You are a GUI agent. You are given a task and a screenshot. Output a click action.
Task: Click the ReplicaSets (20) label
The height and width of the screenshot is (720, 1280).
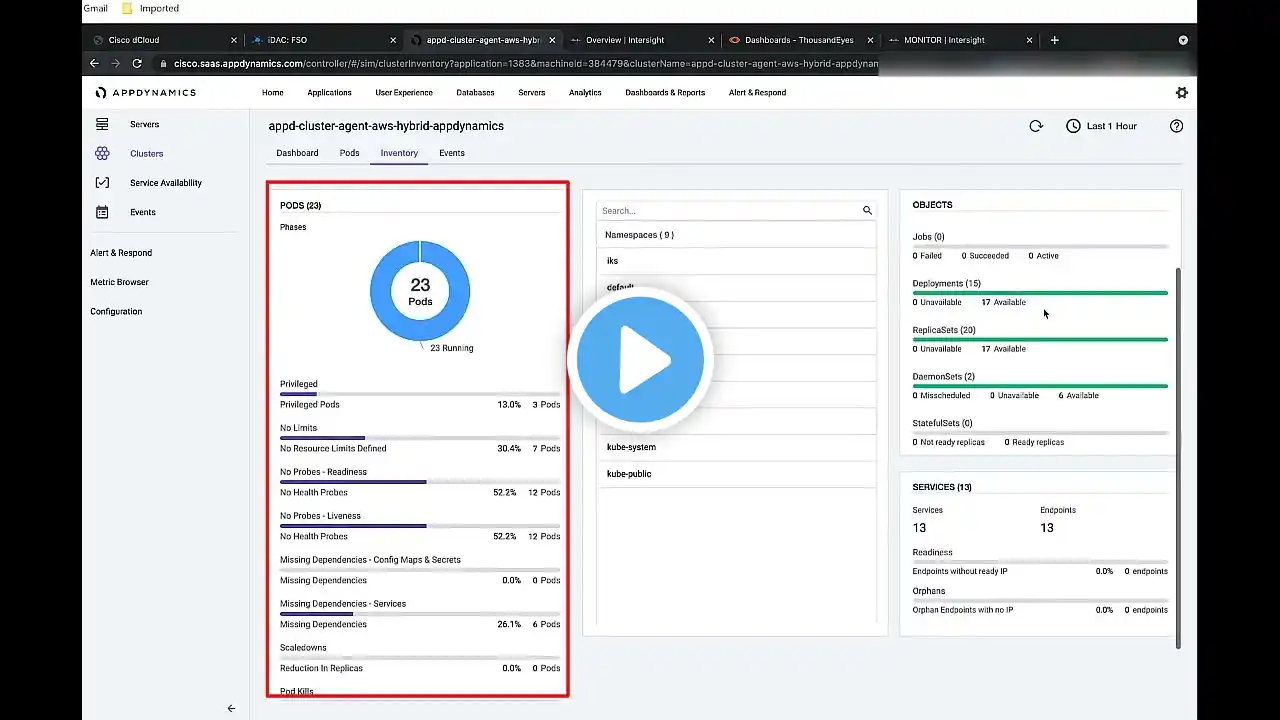tap(943, 330)
